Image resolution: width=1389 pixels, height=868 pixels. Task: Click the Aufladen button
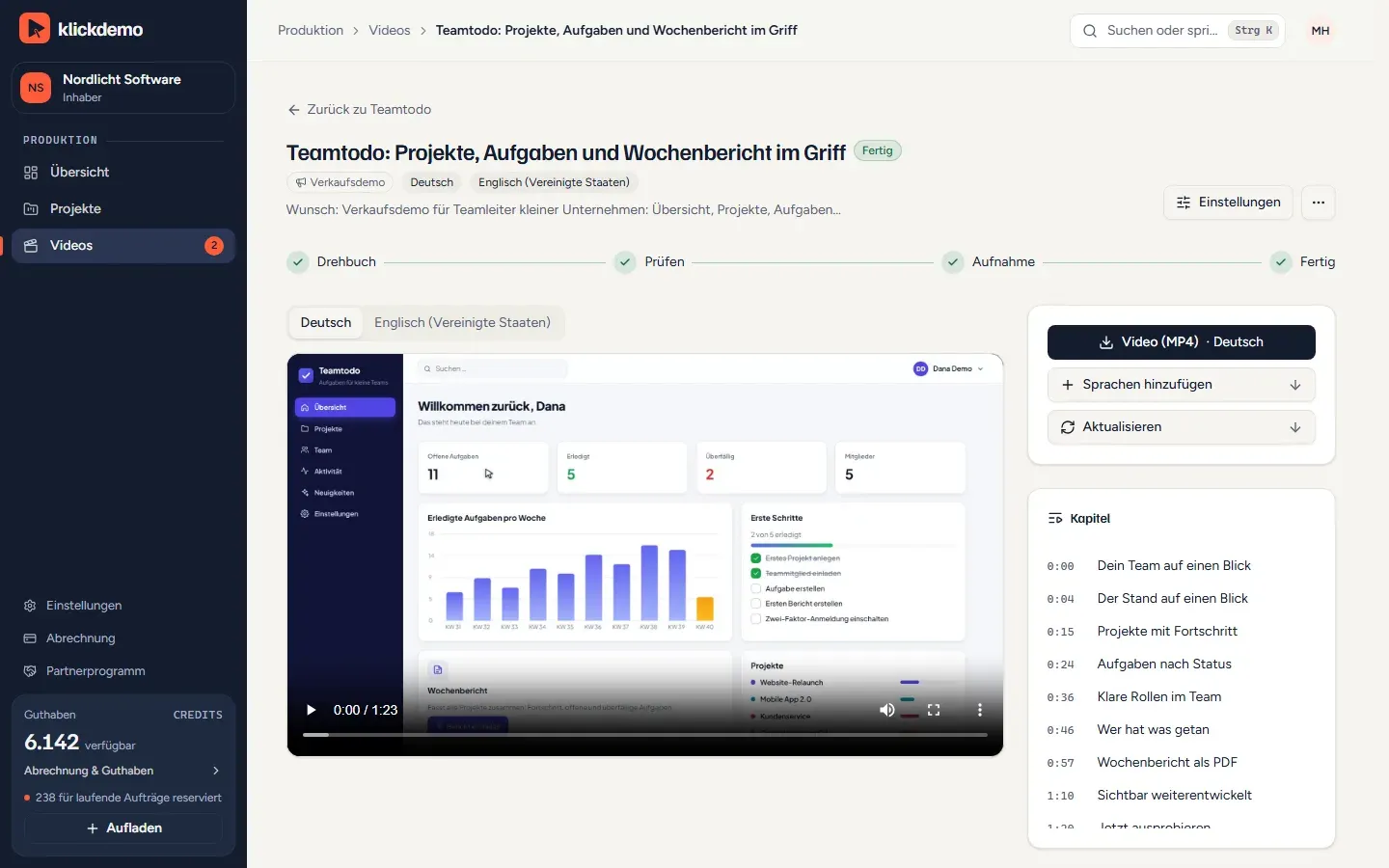123,828
